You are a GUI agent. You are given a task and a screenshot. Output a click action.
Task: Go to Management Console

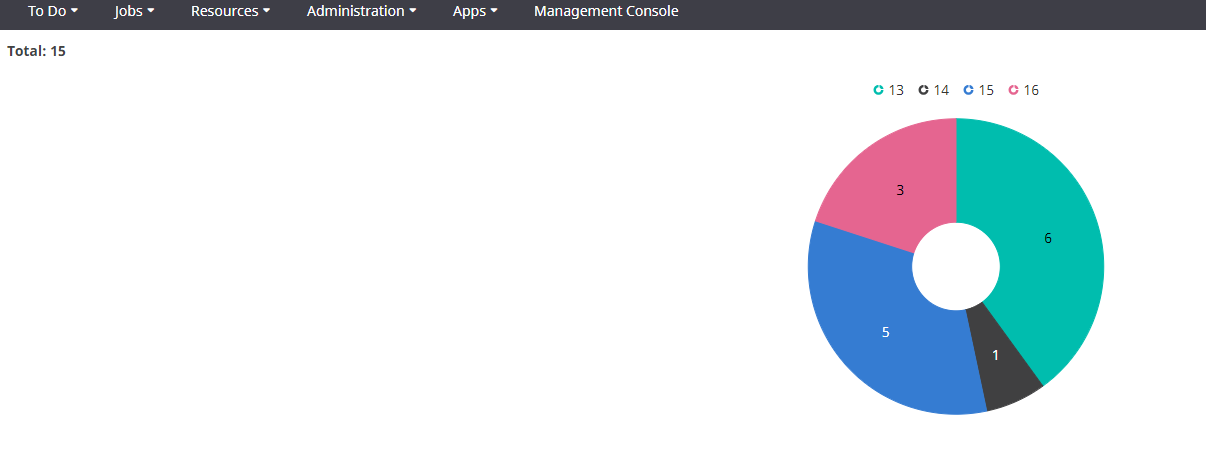coord(606,12)
